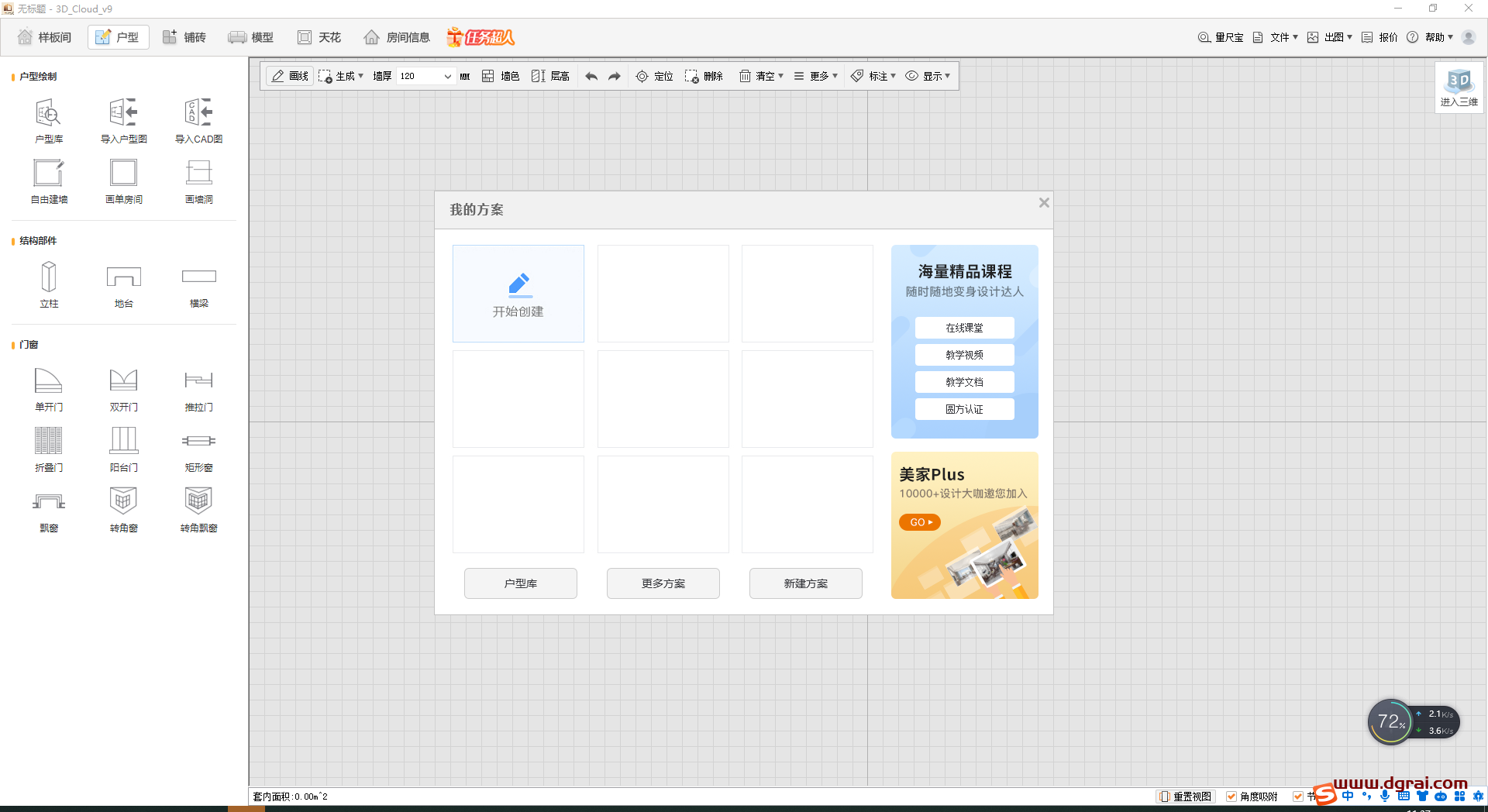
Task: Select the 转角窗 corner window
Action: [x=124, y=510]
